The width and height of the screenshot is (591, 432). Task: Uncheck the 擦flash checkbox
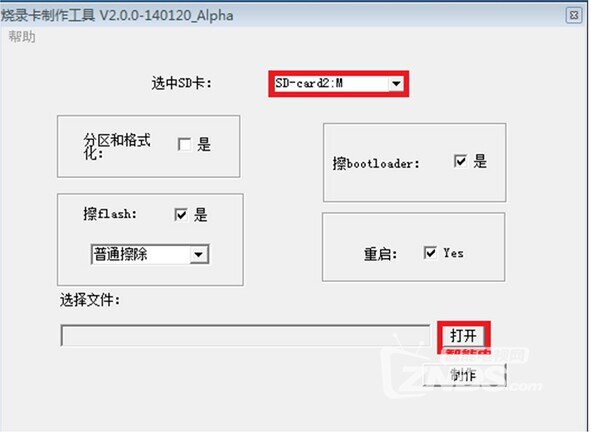pyautogui.click(x=181, y=215)
